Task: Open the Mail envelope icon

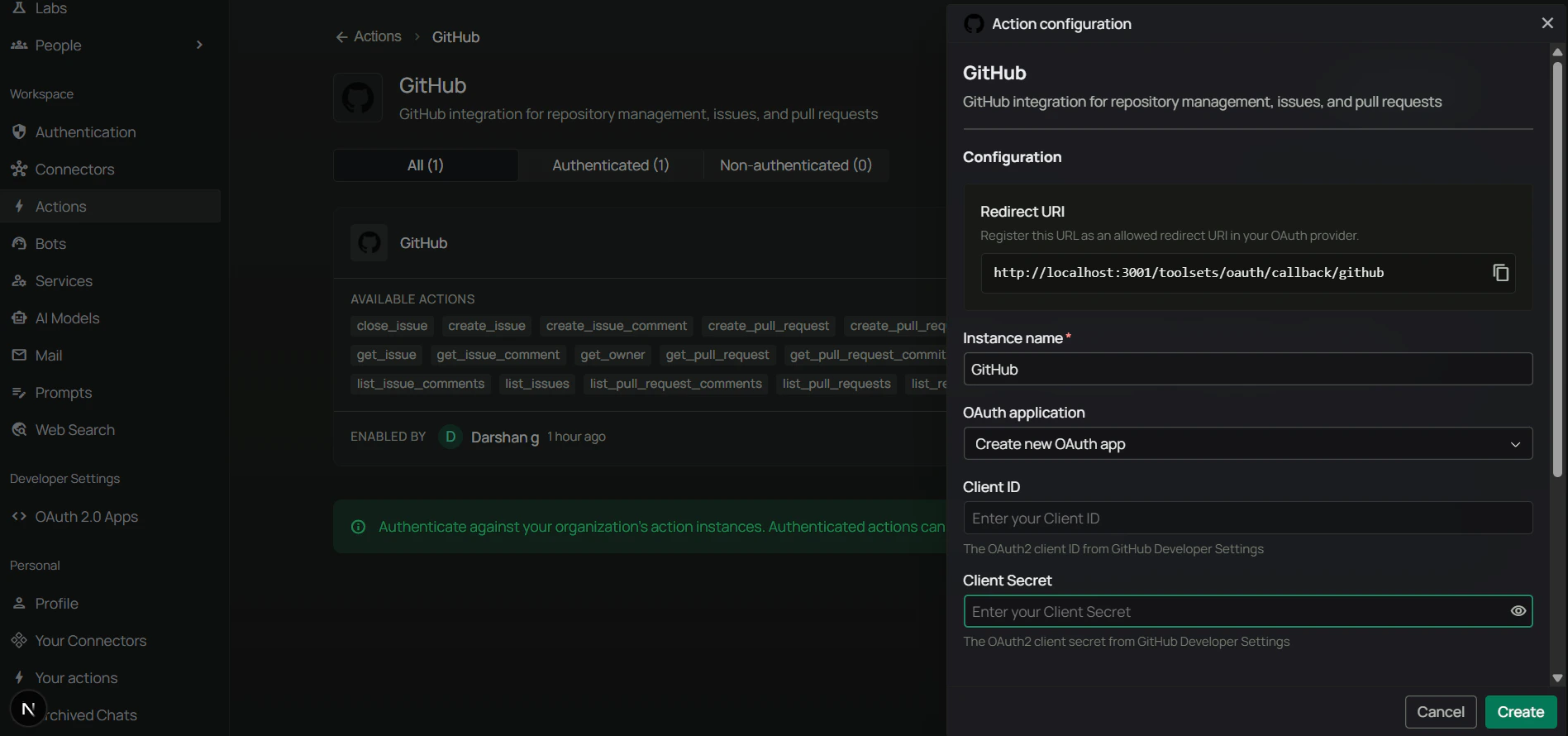Action: click(19, 355)
